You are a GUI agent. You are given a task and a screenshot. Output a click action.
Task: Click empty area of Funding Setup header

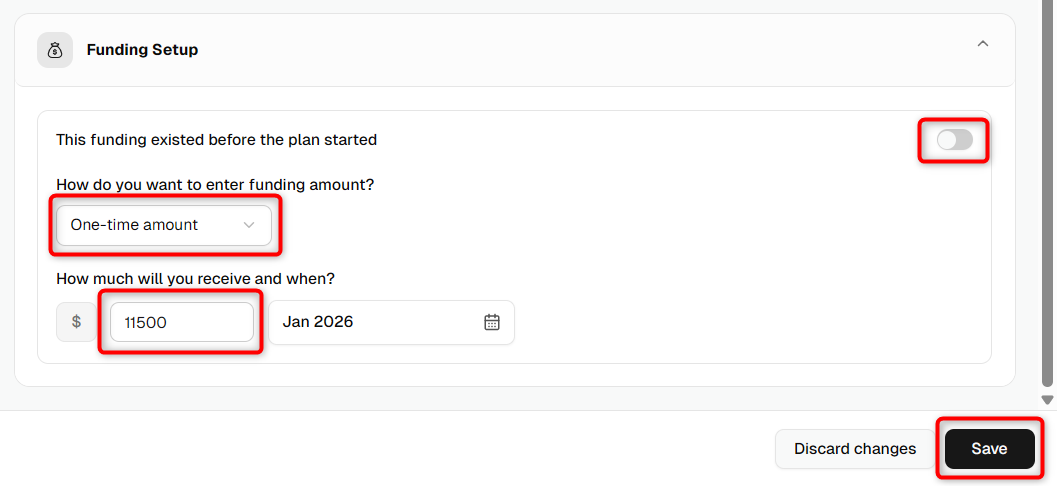coord(573,50)
